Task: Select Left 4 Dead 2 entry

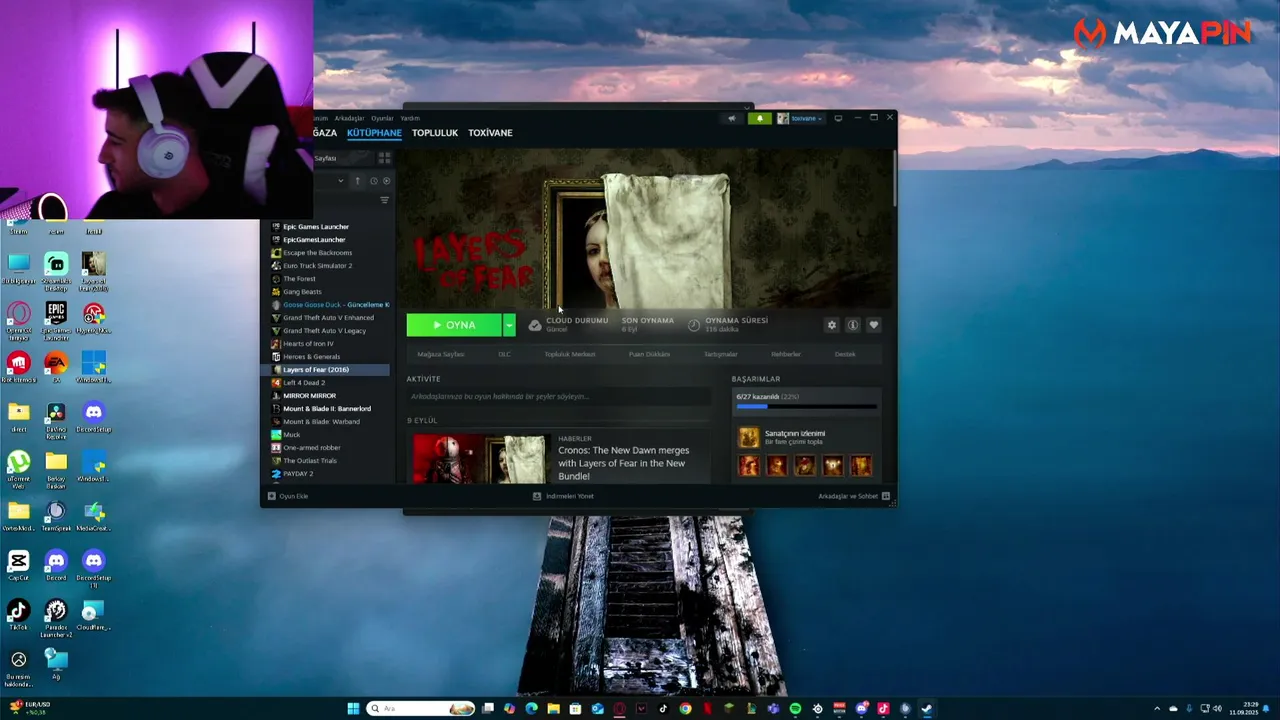Action: coord(304,383)
